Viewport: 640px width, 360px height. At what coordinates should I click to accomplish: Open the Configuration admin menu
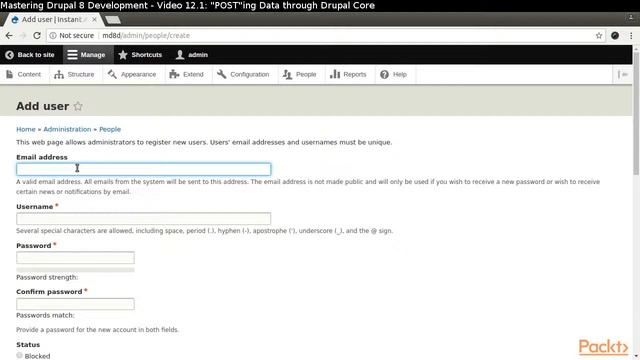(243, 74)
